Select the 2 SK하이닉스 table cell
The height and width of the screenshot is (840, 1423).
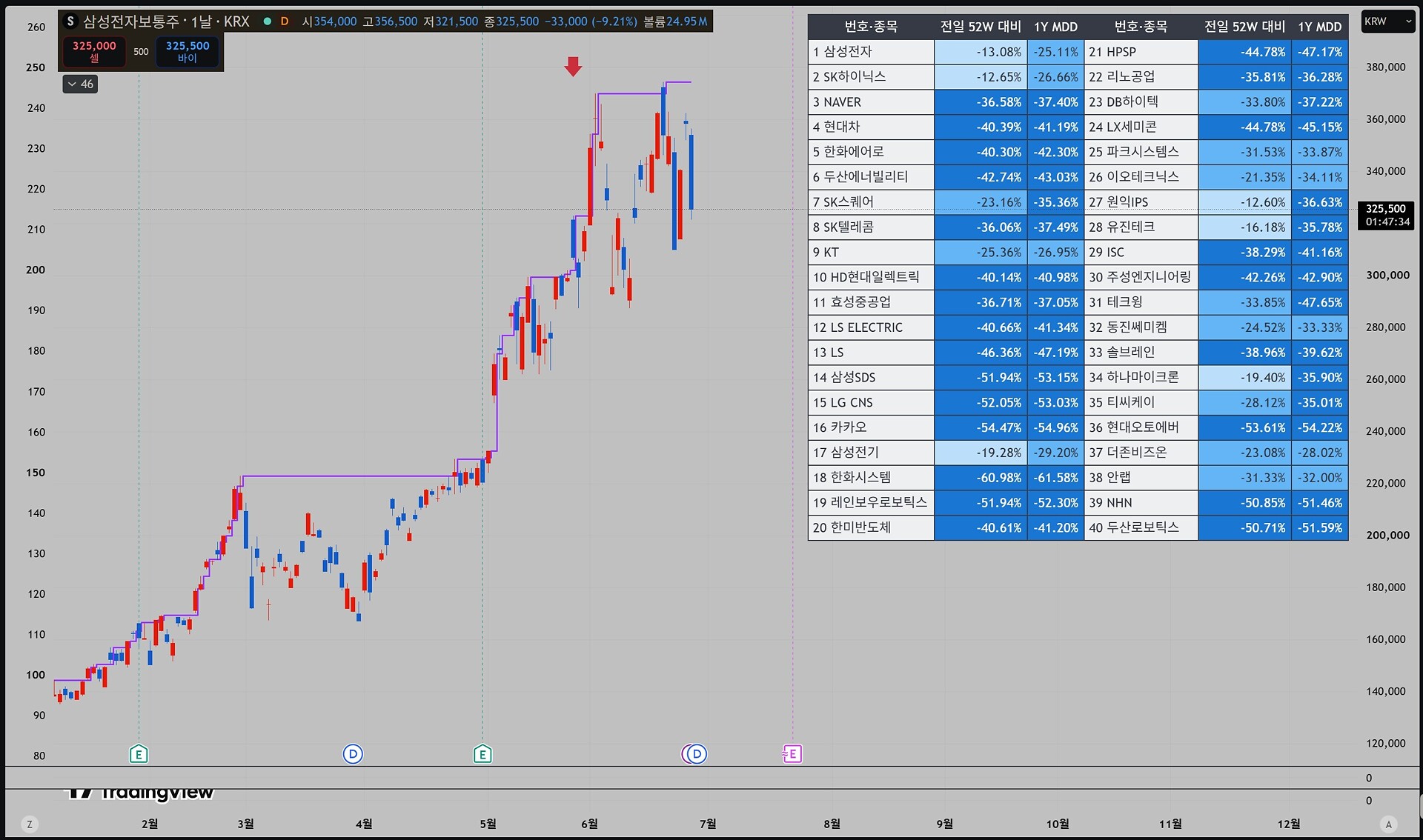tap(871, 77)
